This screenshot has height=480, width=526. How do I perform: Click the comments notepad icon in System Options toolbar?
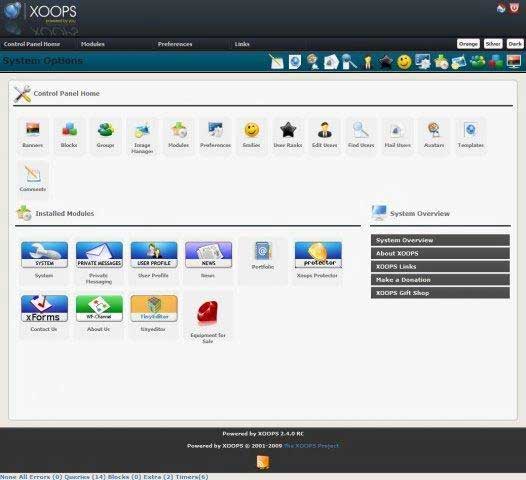276,62
